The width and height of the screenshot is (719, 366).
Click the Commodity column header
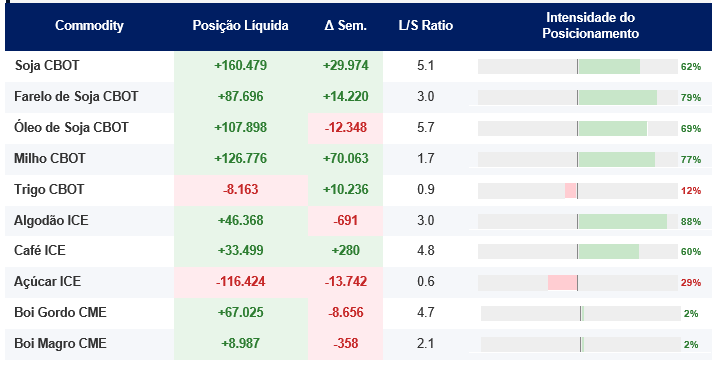[89, 25]
